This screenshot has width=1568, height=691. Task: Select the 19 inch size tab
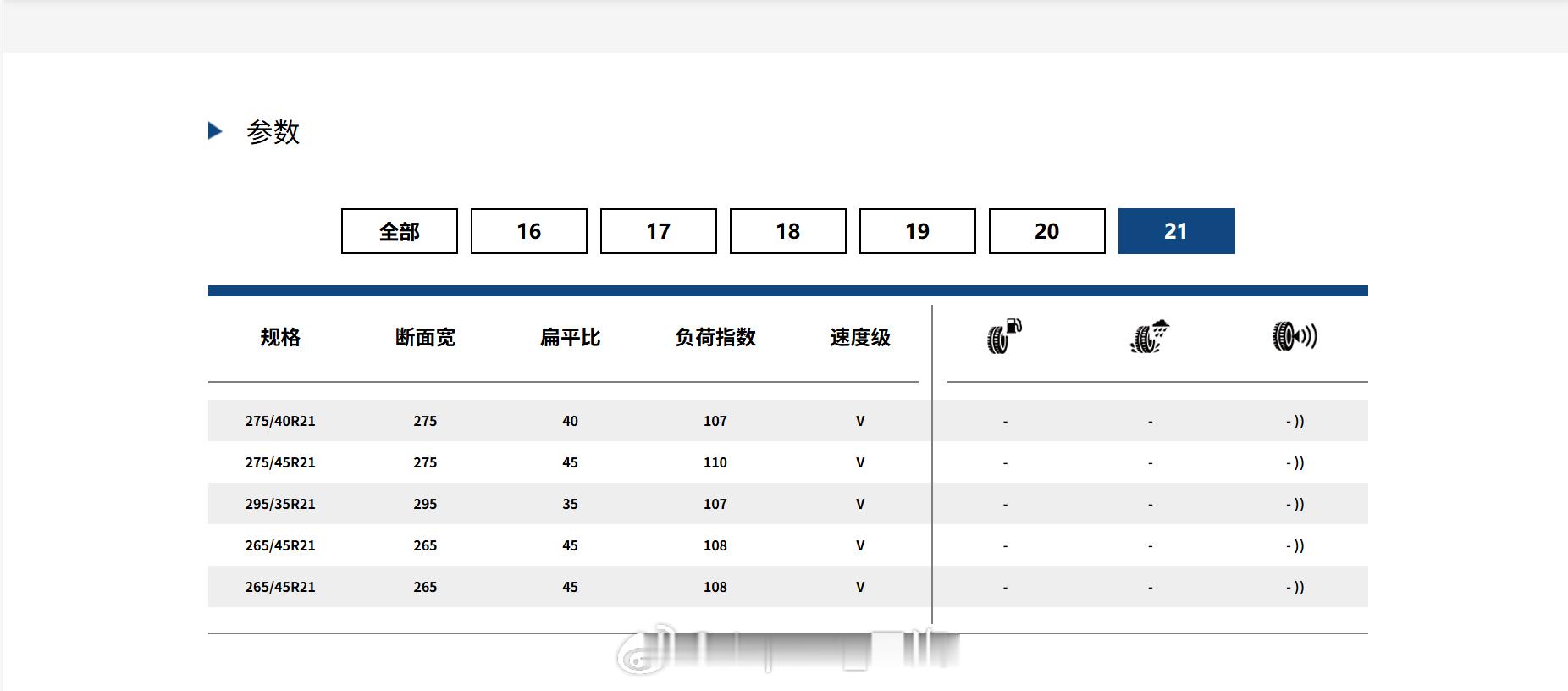tap(918, 231)
